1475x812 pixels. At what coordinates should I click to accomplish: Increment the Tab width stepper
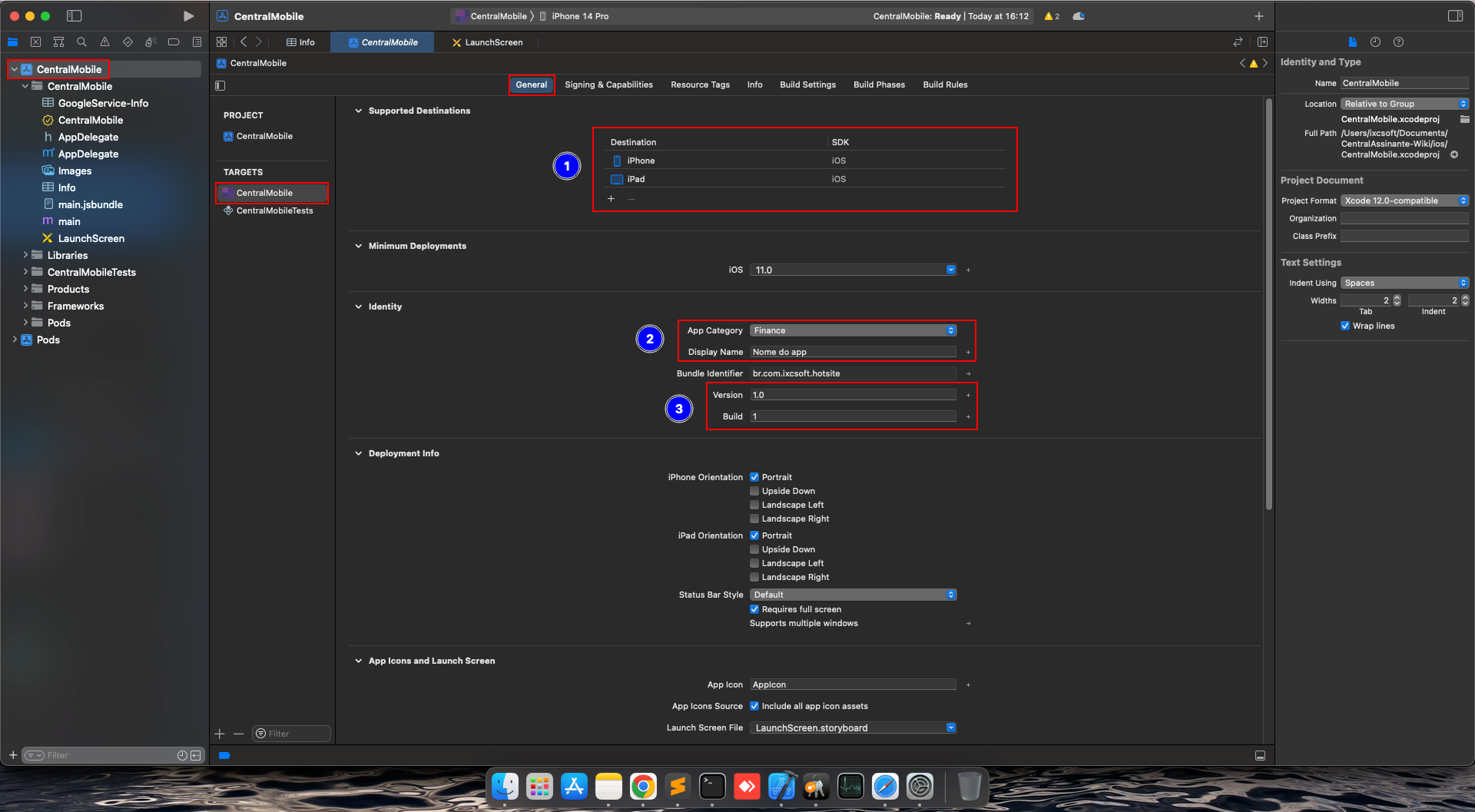pos(1397,297)
